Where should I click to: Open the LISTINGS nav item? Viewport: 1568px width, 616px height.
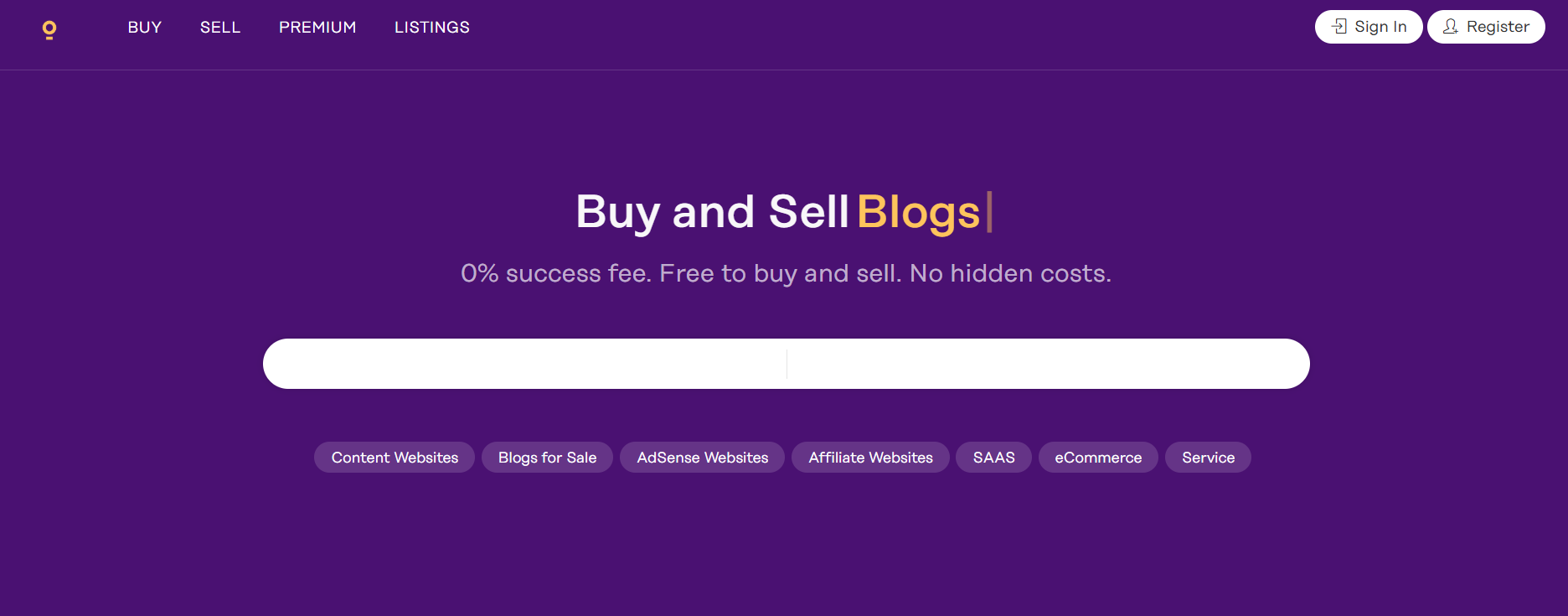click(432, 27)
